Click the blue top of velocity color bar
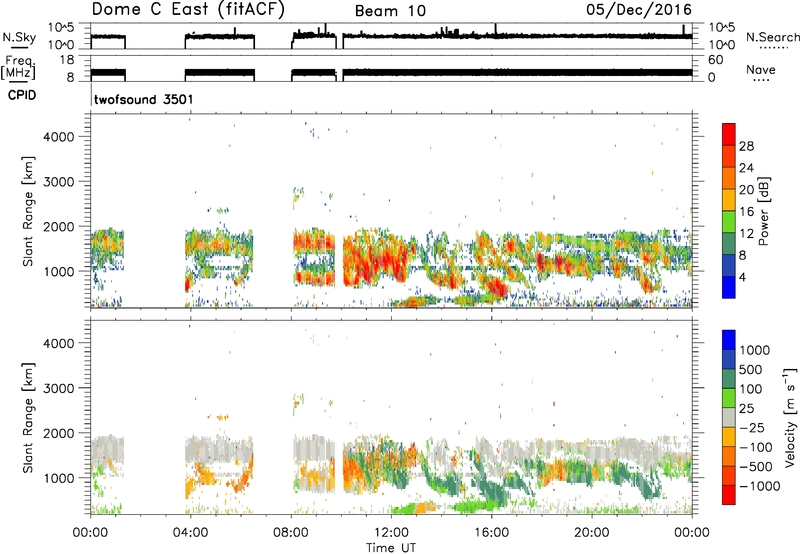800x554 pixels. pyautogui.click(x=729, y=340)
